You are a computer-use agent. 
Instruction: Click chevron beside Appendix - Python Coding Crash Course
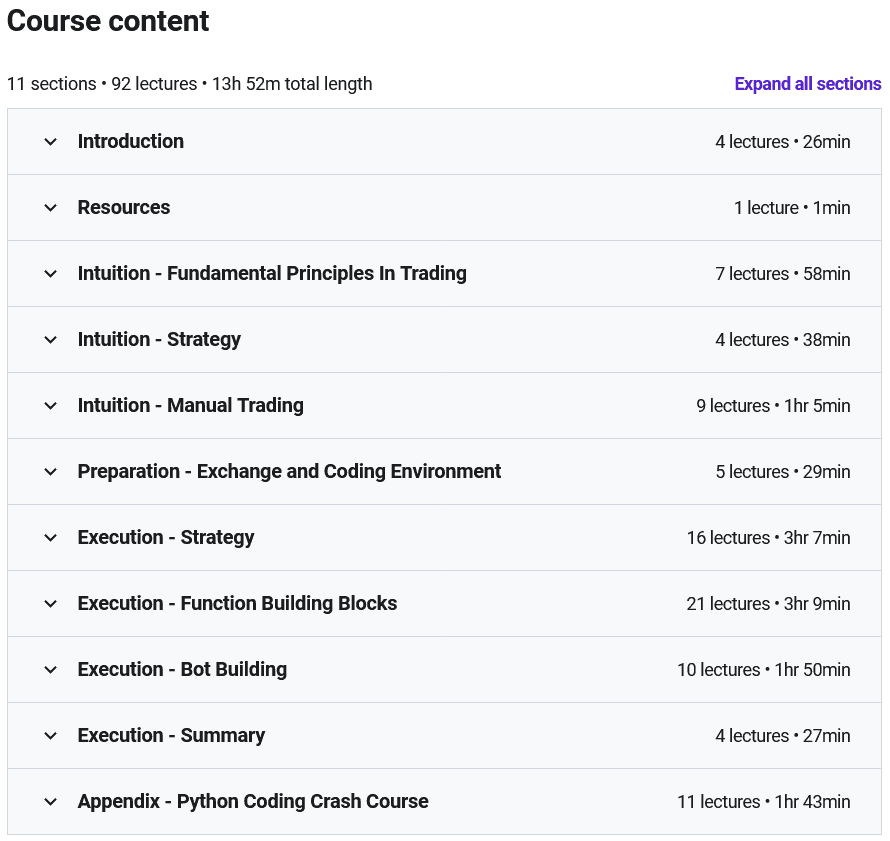point(51,802)
